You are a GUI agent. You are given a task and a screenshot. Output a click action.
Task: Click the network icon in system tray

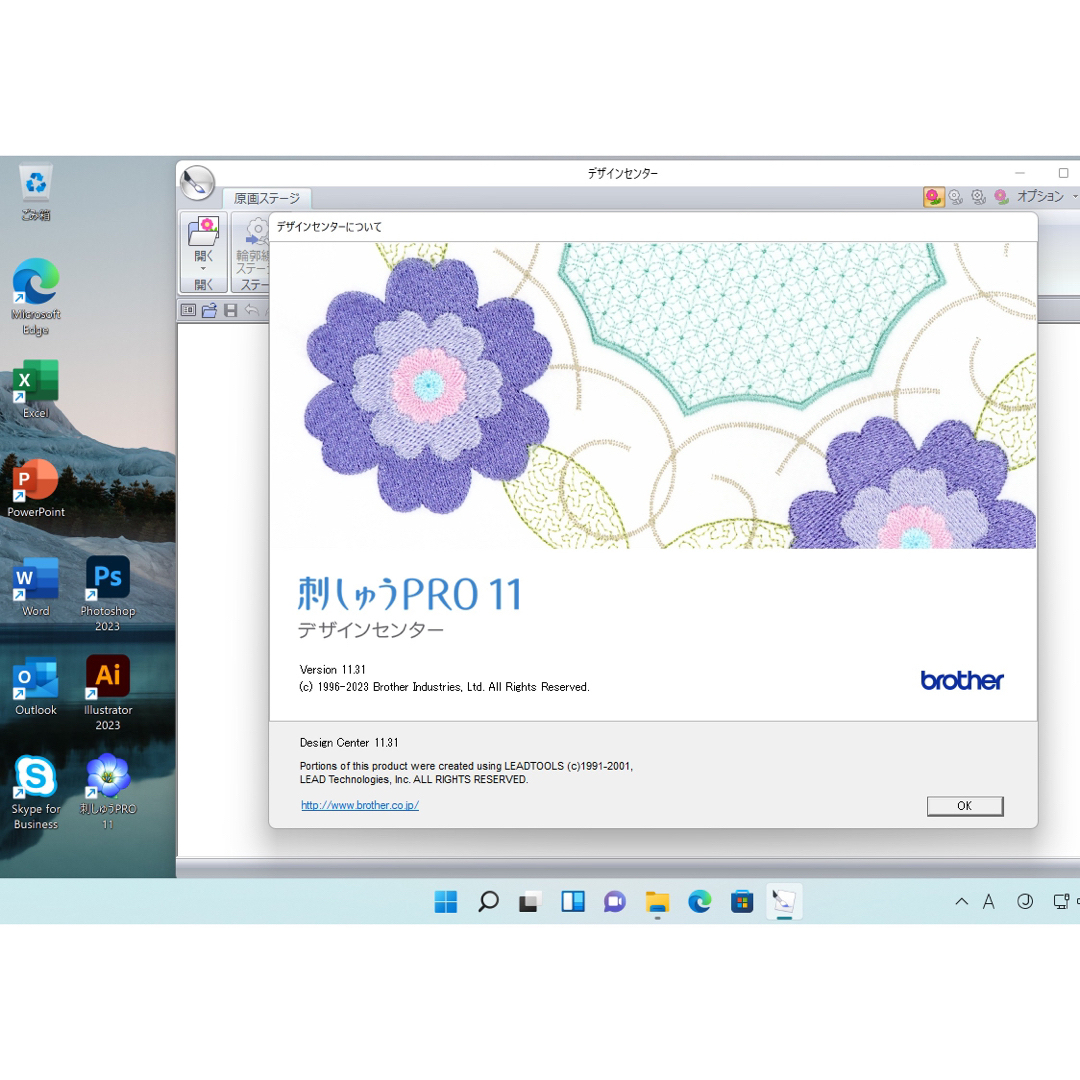tap(1061, 901)
